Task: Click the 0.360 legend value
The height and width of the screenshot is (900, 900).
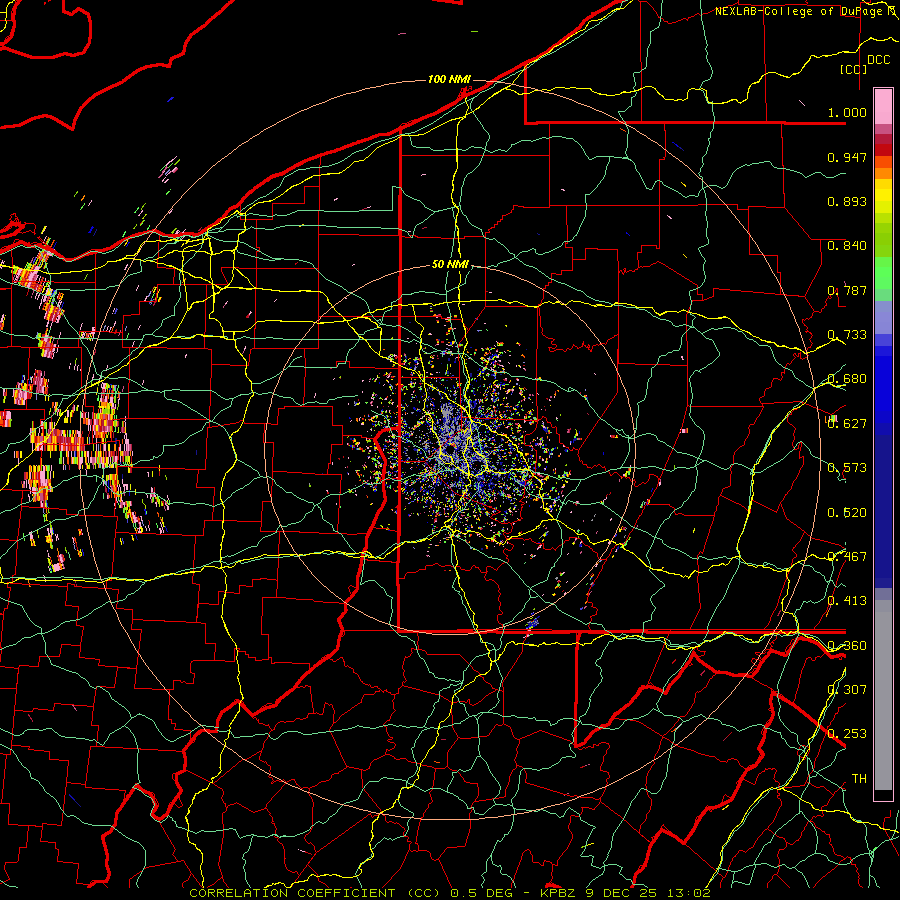Action: click(x=847, y=646)
